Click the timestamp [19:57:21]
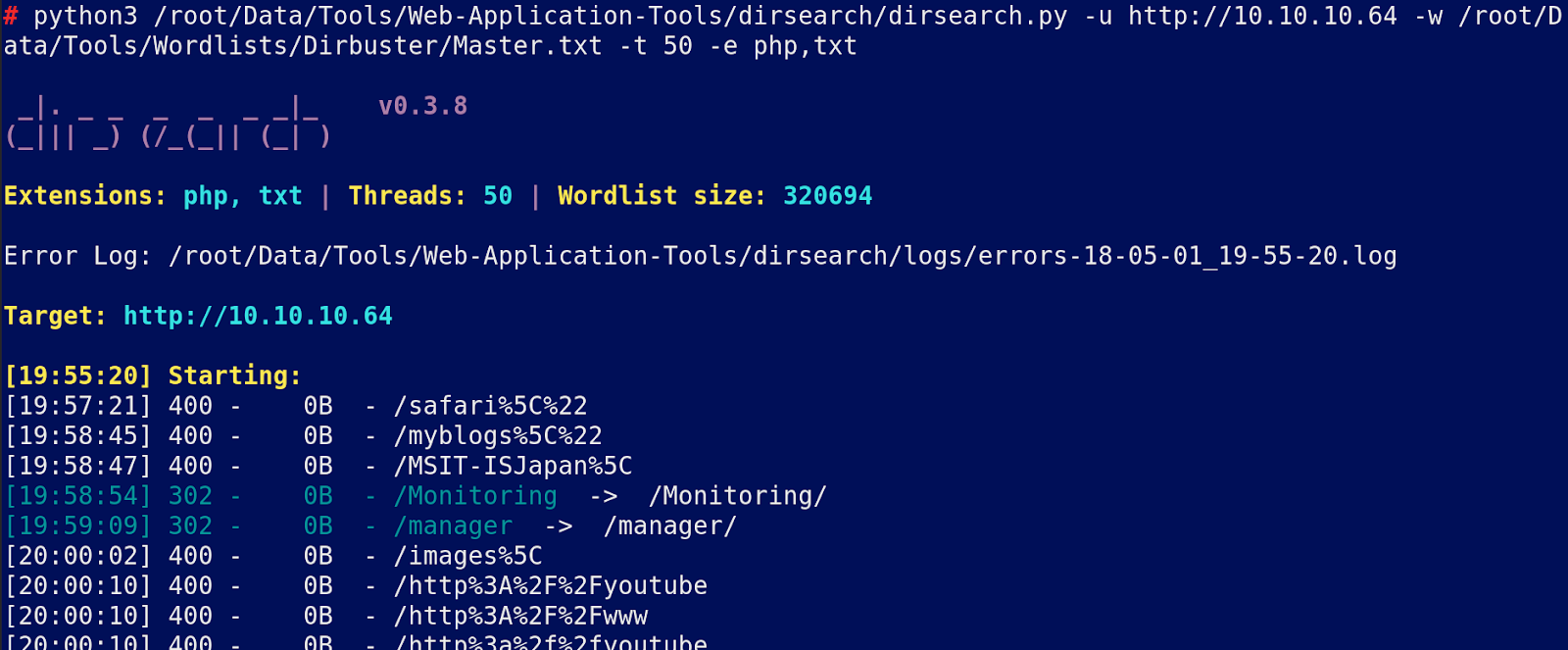1568x650 pixels. coord(78,406)
